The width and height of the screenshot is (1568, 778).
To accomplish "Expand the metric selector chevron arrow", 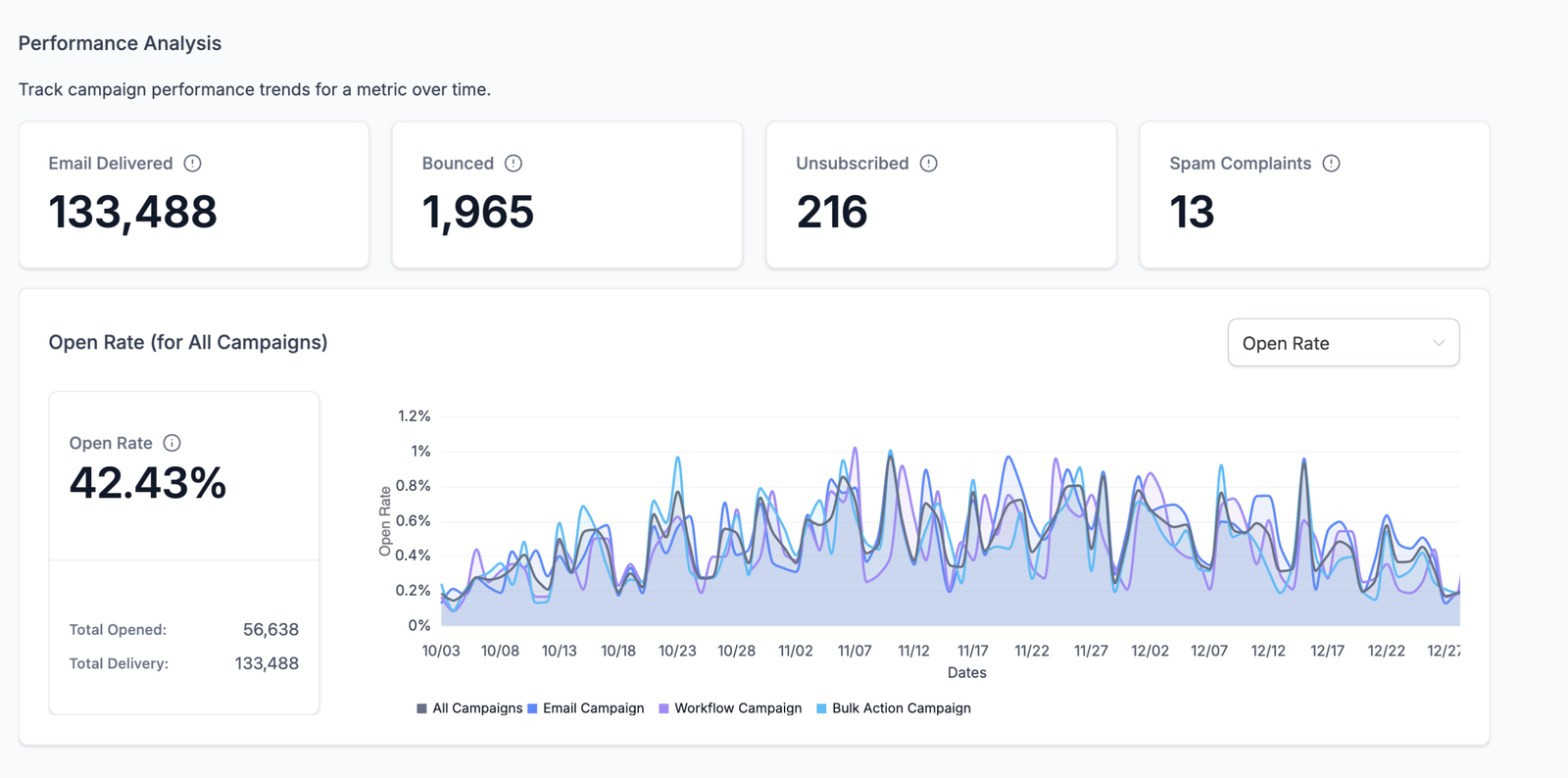I will [1438, 343].
